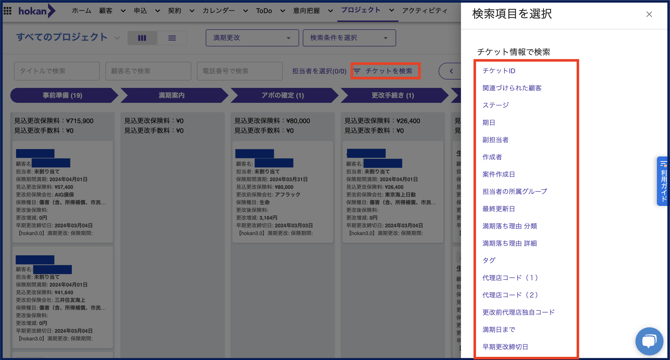Select the 事前準備 (19) stage
670x360 pixels.
63,95
